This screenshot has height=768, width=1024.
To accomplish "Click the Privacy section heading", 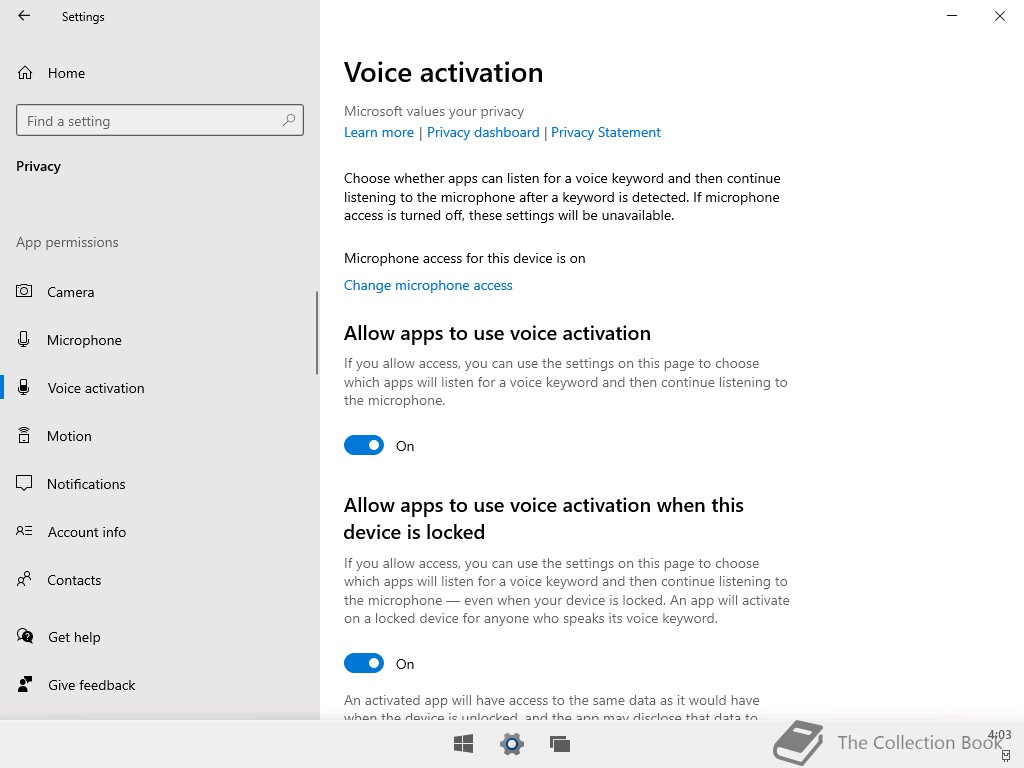I will pos(39,167).
